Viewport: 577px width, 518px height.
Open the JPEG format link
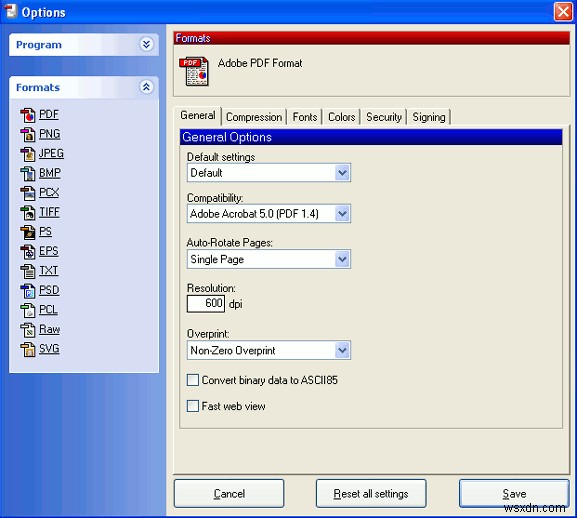coord(51,153)
